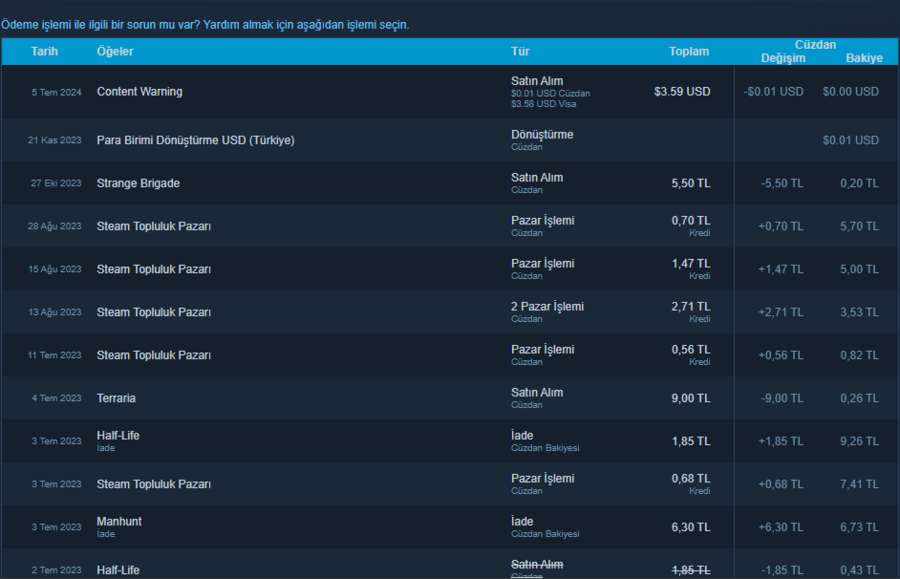The width and height of the screenshot is (900, 579).
Task: Click the Öğeler column header
Action: pos(115,52)
